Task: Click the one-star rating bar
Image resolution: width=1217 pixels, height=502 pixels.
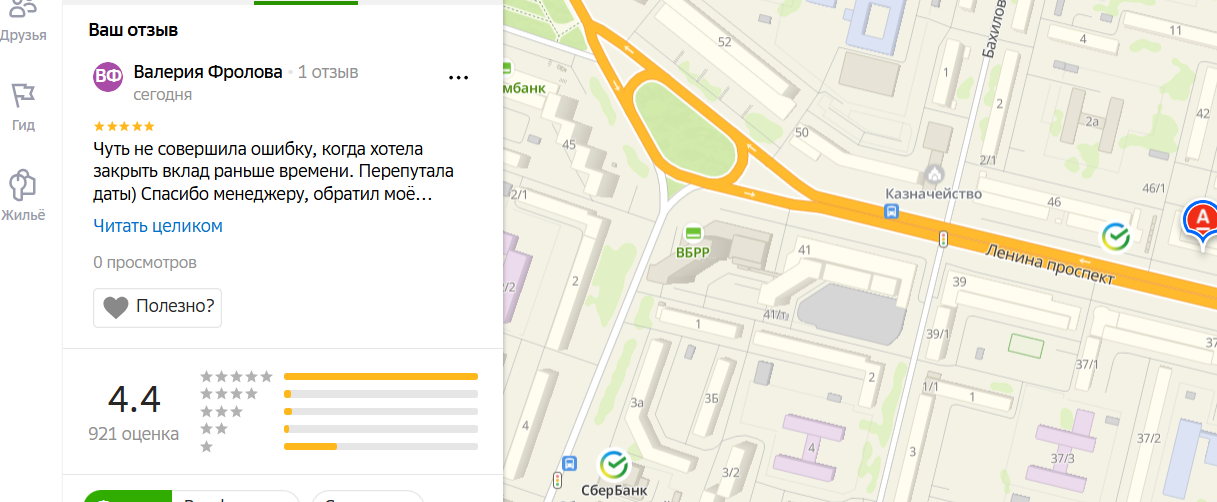Action: (x=381, y=446)
